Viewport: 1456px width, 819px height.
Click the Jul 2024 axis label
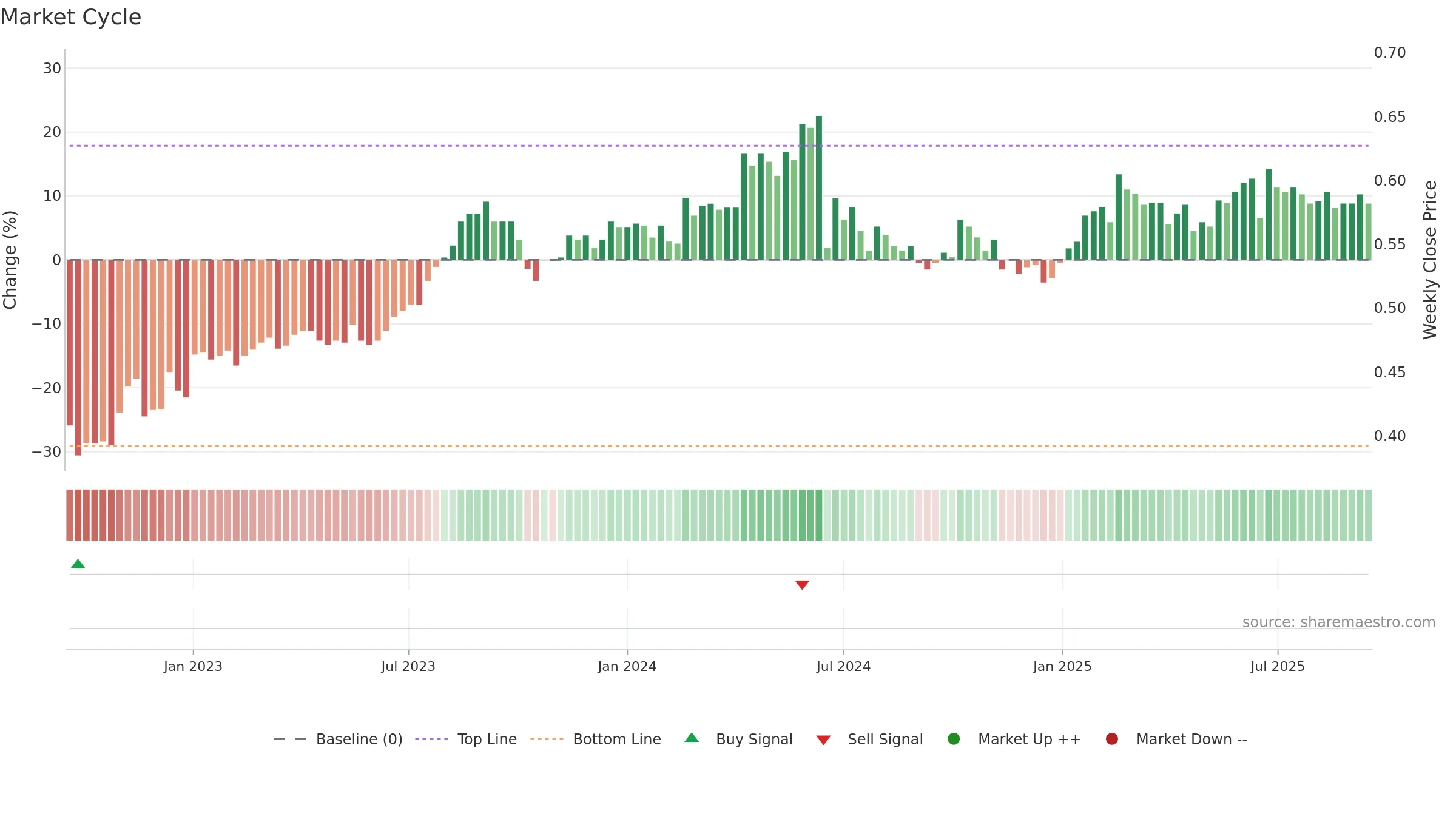click(x=843, y=666)
